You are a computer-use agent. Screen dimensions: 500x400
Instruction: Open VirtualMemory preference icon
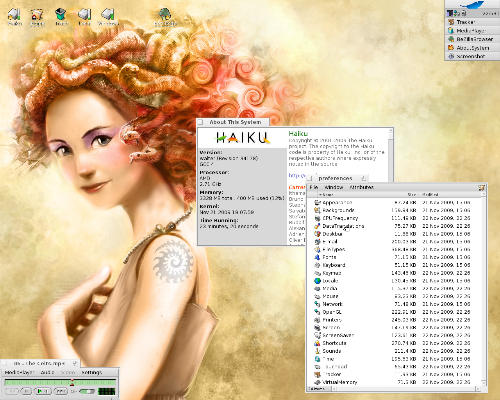click(317, 382)
